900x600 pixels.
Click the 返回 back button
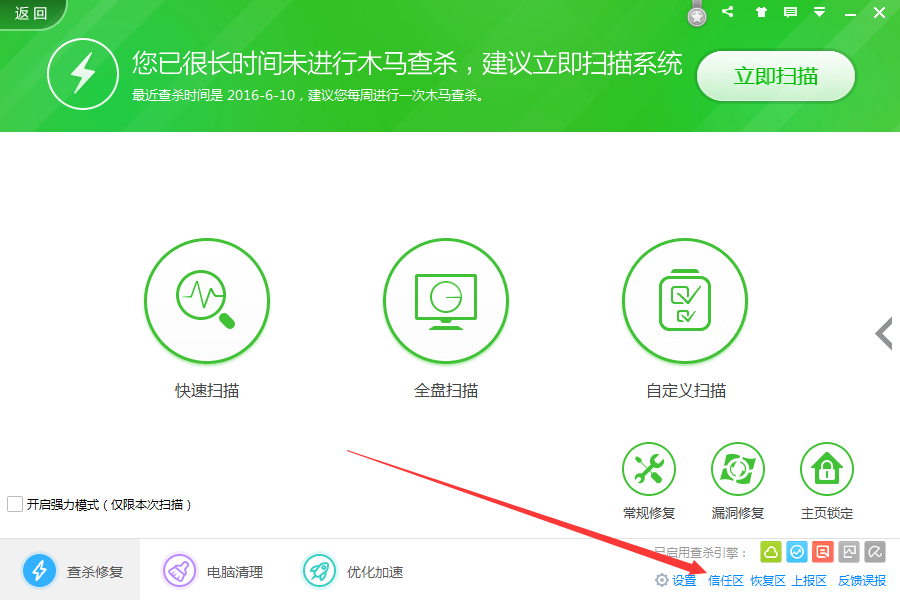(32, 13)
